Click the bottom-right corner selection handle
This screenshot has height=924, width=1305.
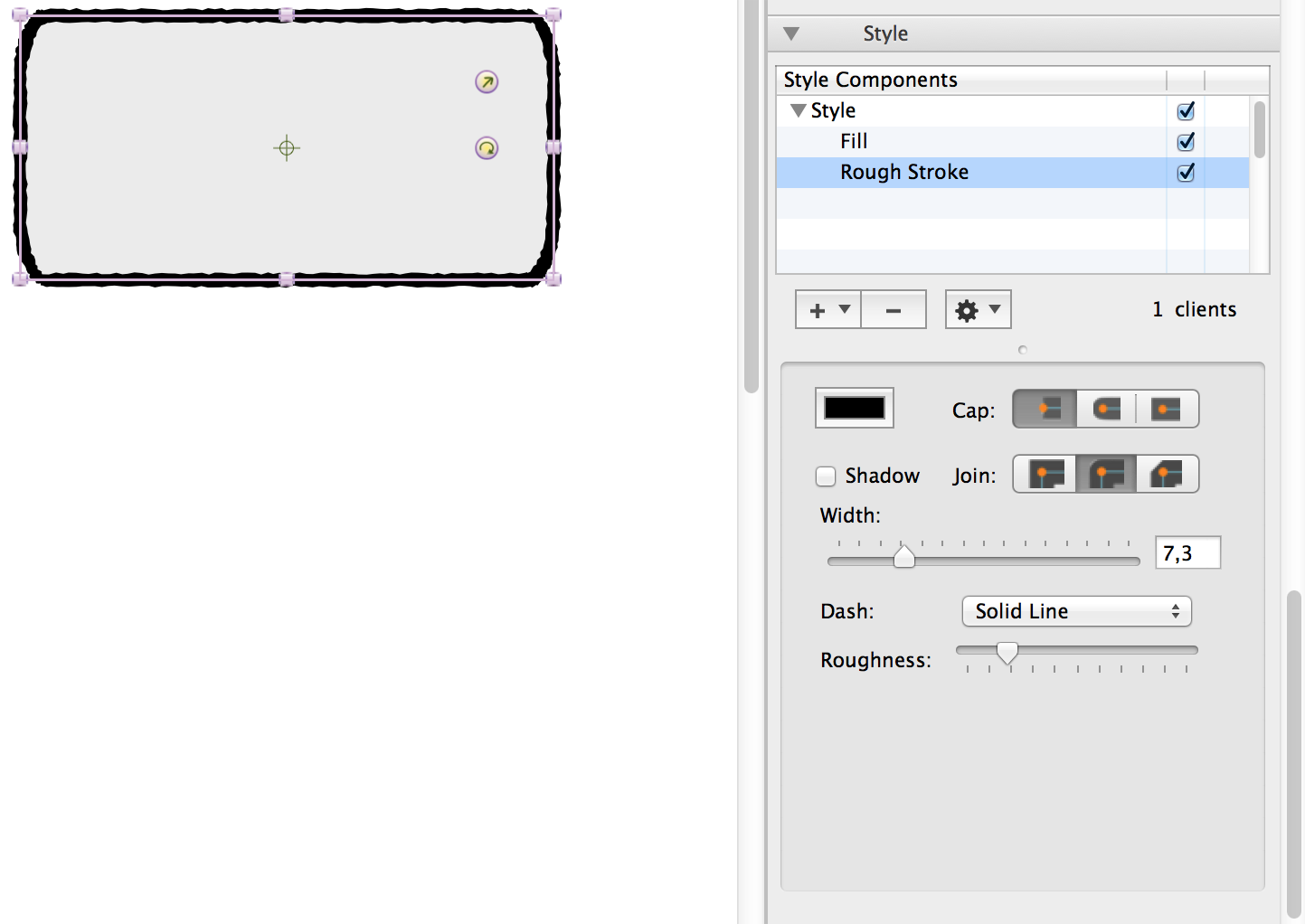coord(553,279)
